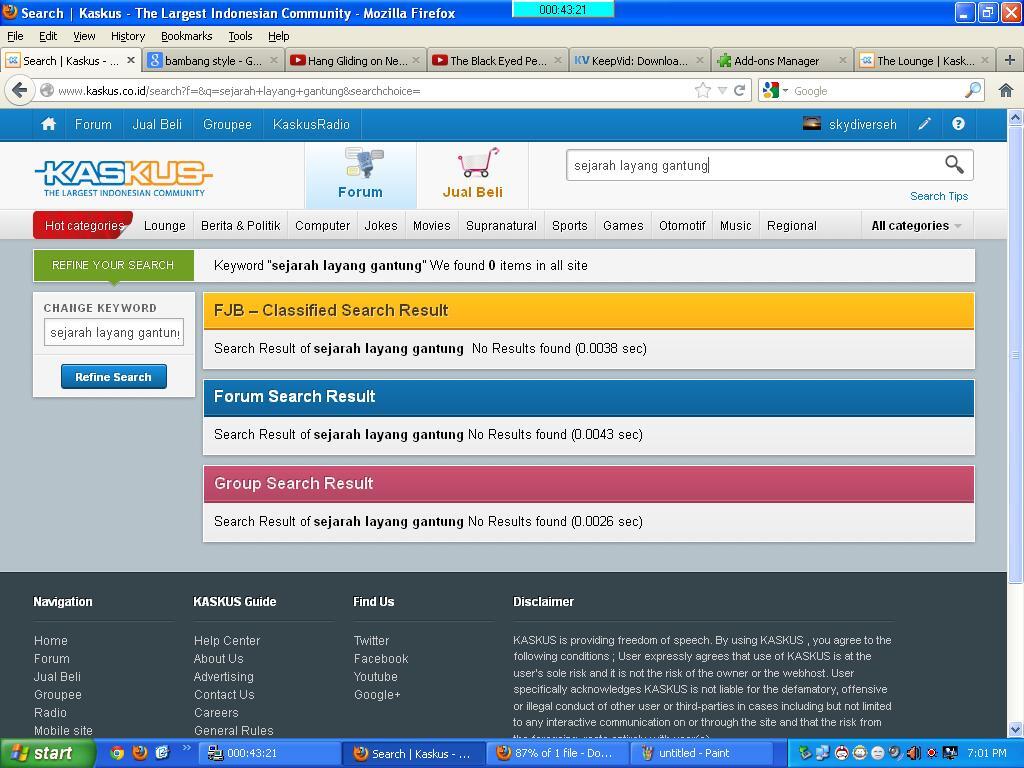1024x768 pixels.
Task: Select the Jual Beli shopping cart icon
Action: tap(473, 175)
